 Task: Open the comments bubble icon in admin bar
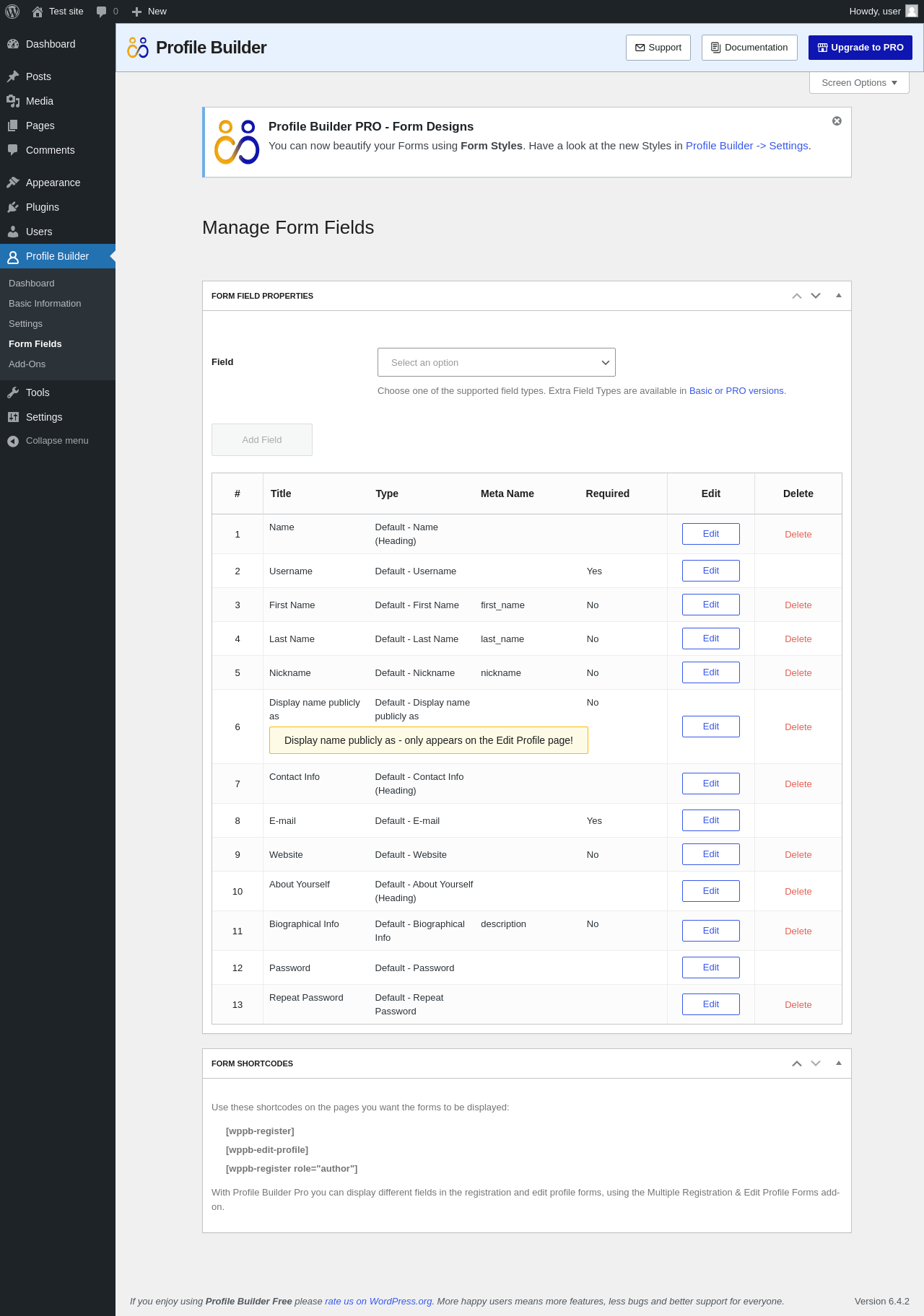click(102, 12)
